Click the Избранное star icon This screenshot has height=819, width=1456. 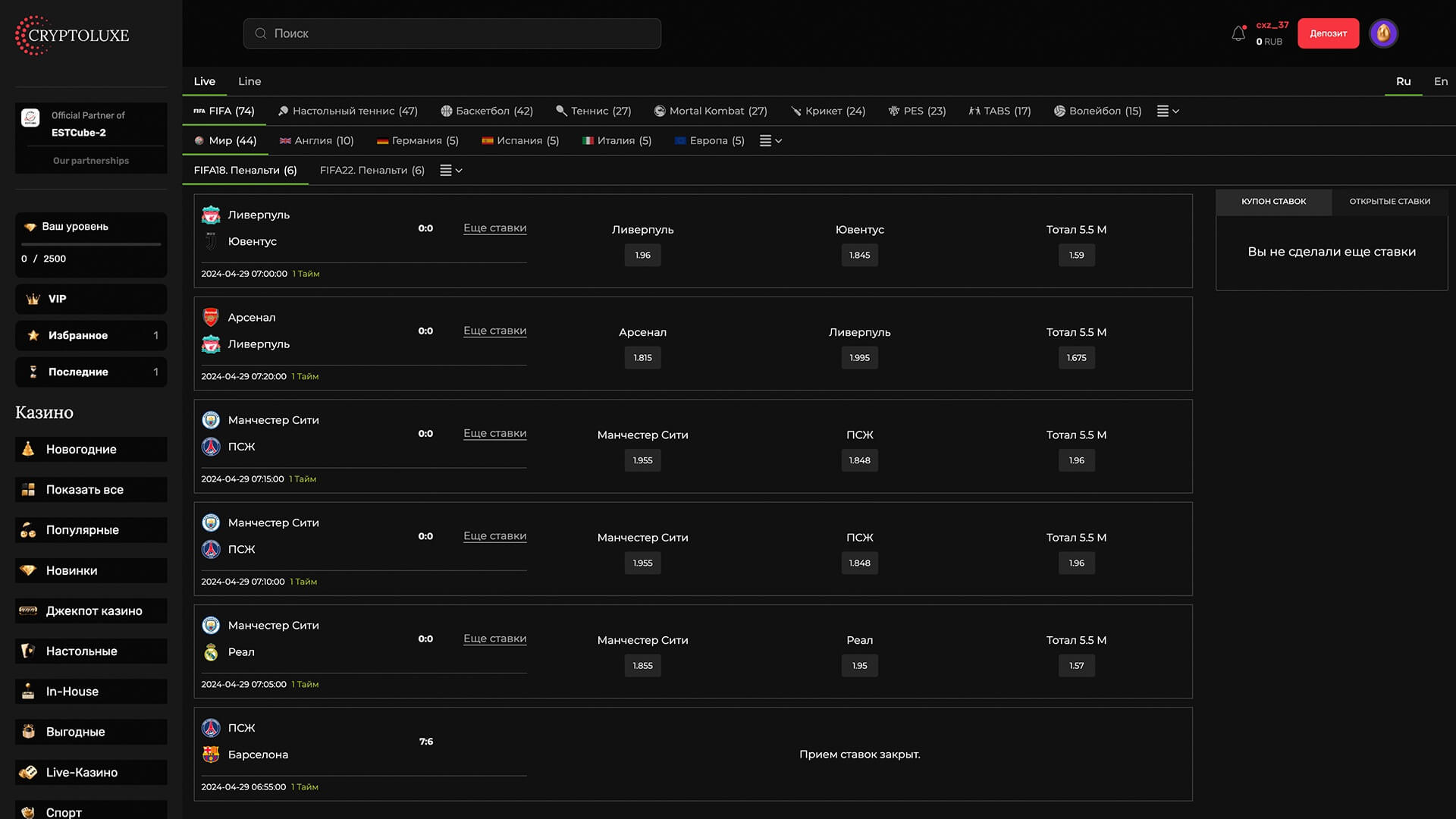point(33,335)
